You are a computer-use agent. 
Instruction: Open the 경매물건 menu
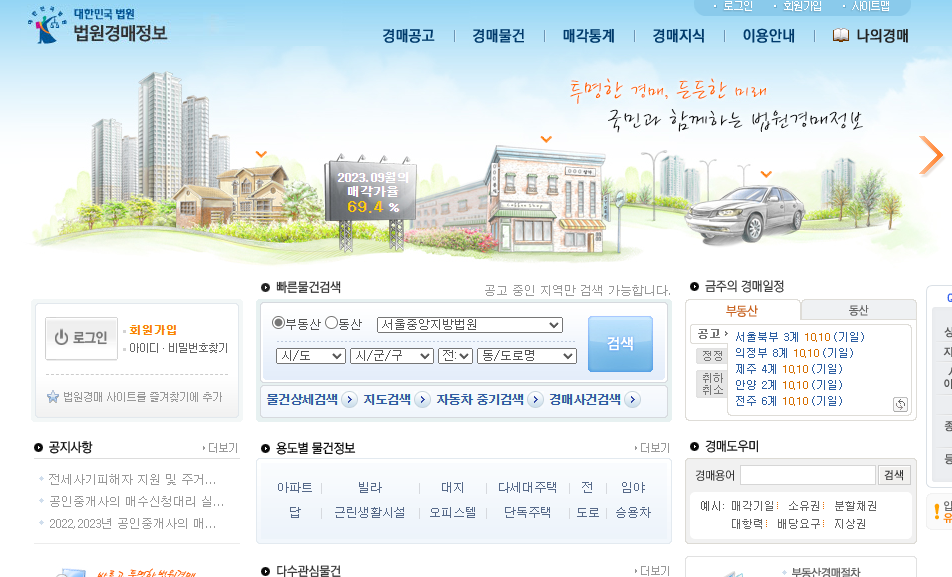[498, 36]
